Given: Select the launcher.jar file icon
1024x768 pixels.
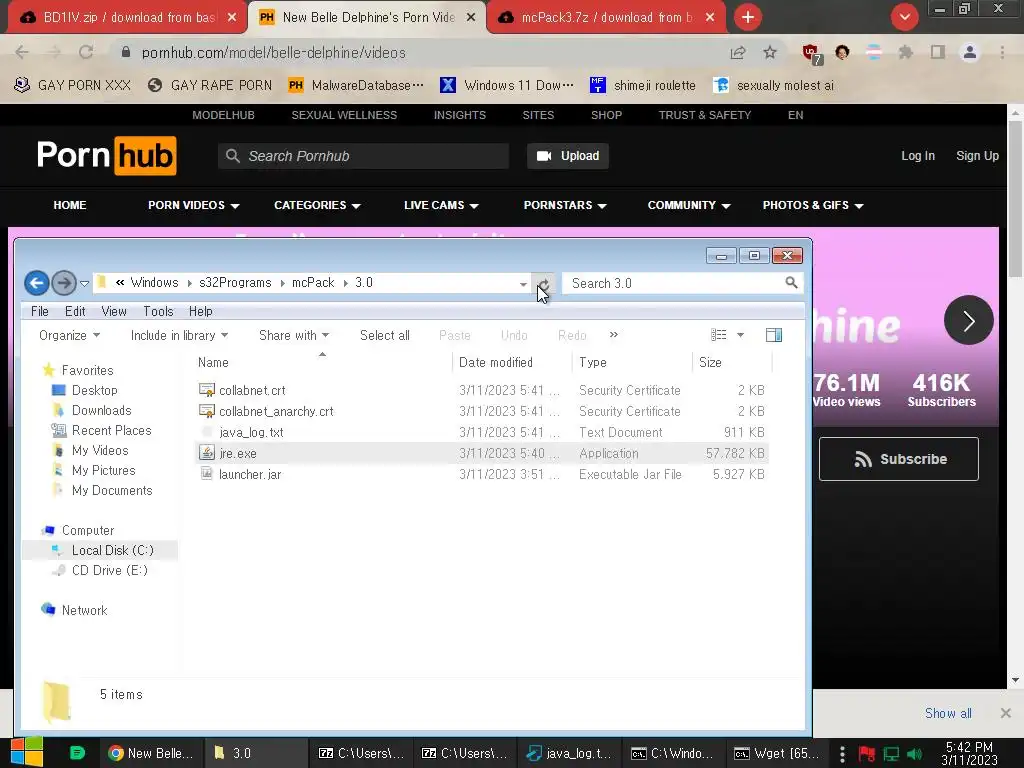Looking at the screenshot, I should (x=206, y=474).
